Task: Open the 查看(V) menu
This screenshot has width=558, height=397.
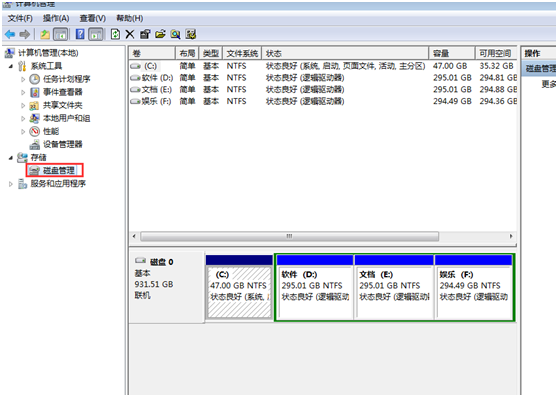Action: (93, 18)
